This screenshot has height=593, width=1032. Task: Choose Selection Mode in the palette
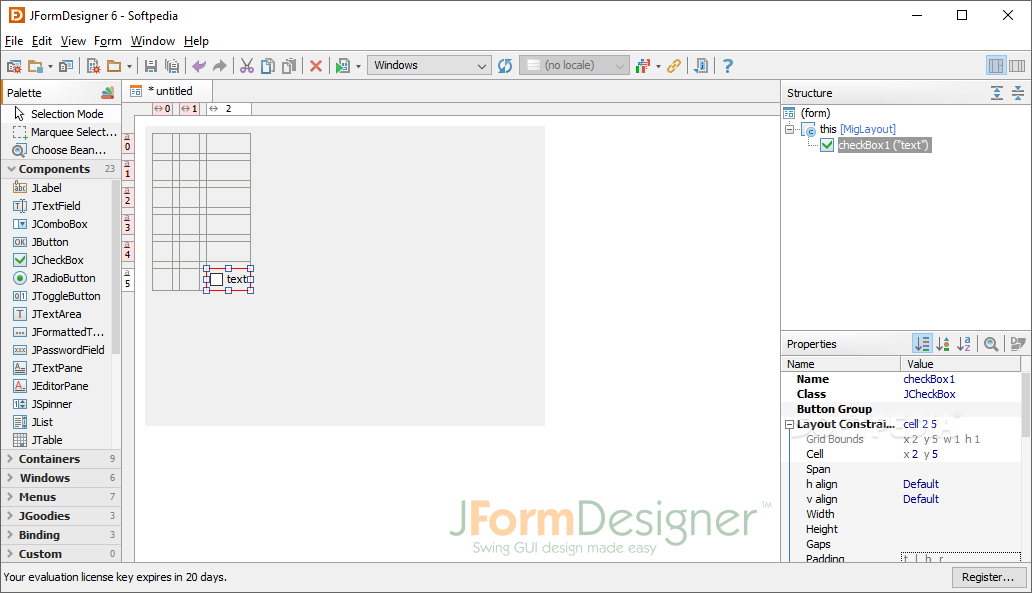66,114
